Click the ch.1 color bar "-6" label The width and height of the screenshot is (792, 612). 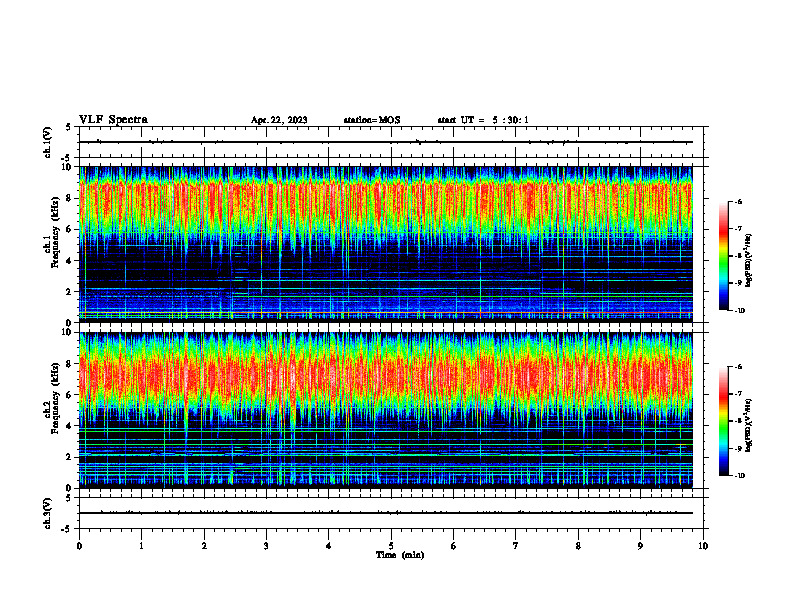point(738,202)
